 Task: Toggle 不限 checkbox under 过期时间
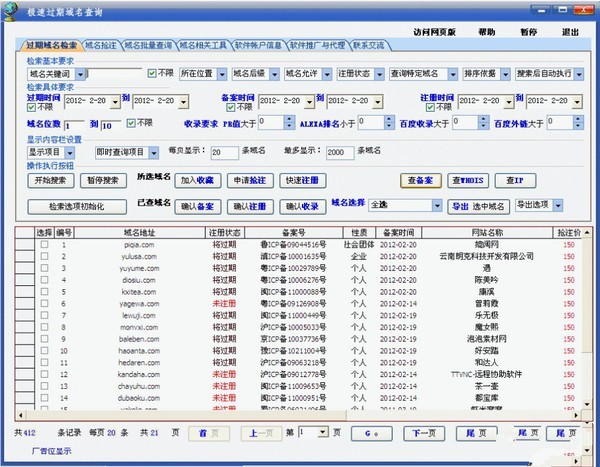31,108
